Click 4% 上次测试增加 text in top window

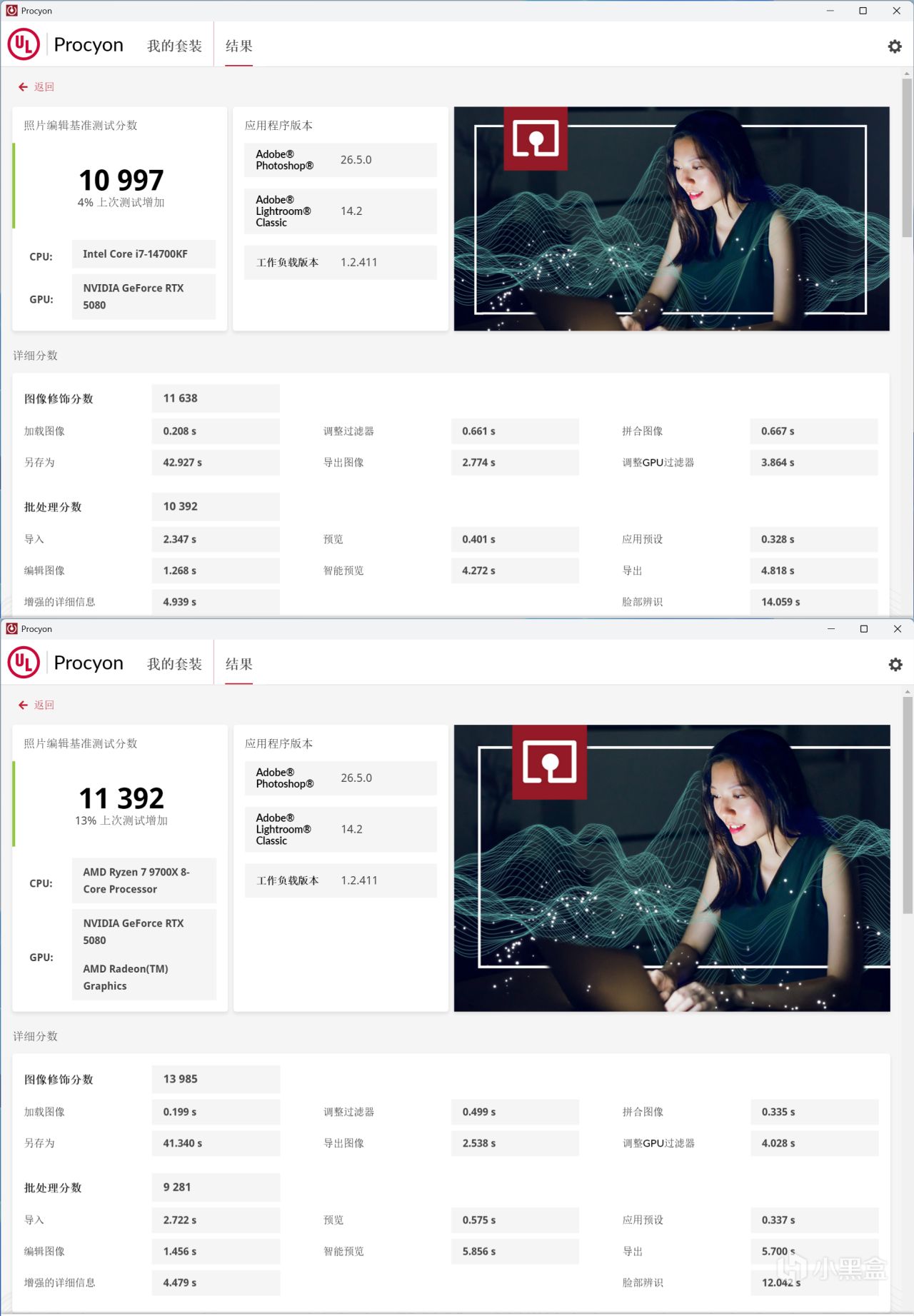(x=121, y=203)
